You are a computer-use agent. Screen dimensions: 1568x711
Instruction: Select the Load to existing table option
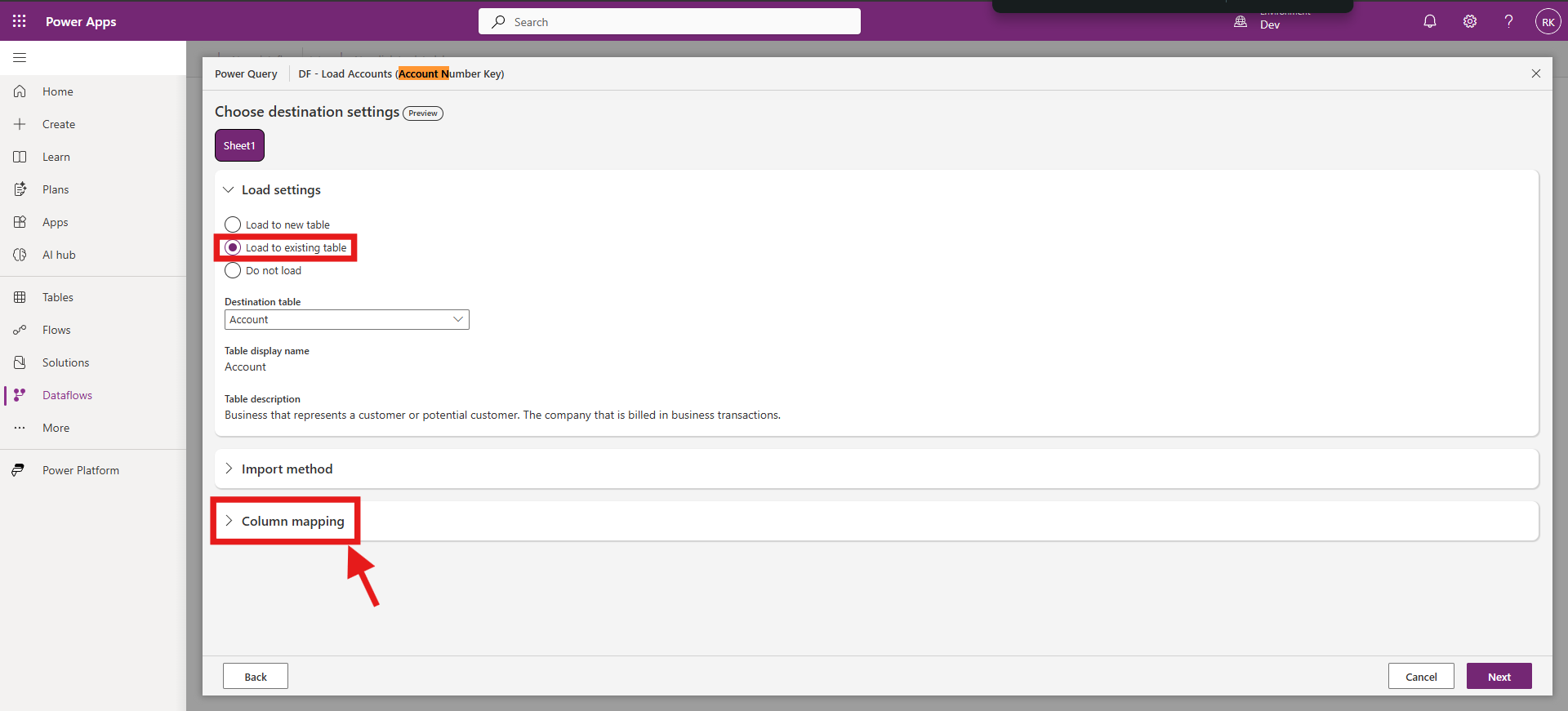tap(233, 247)
